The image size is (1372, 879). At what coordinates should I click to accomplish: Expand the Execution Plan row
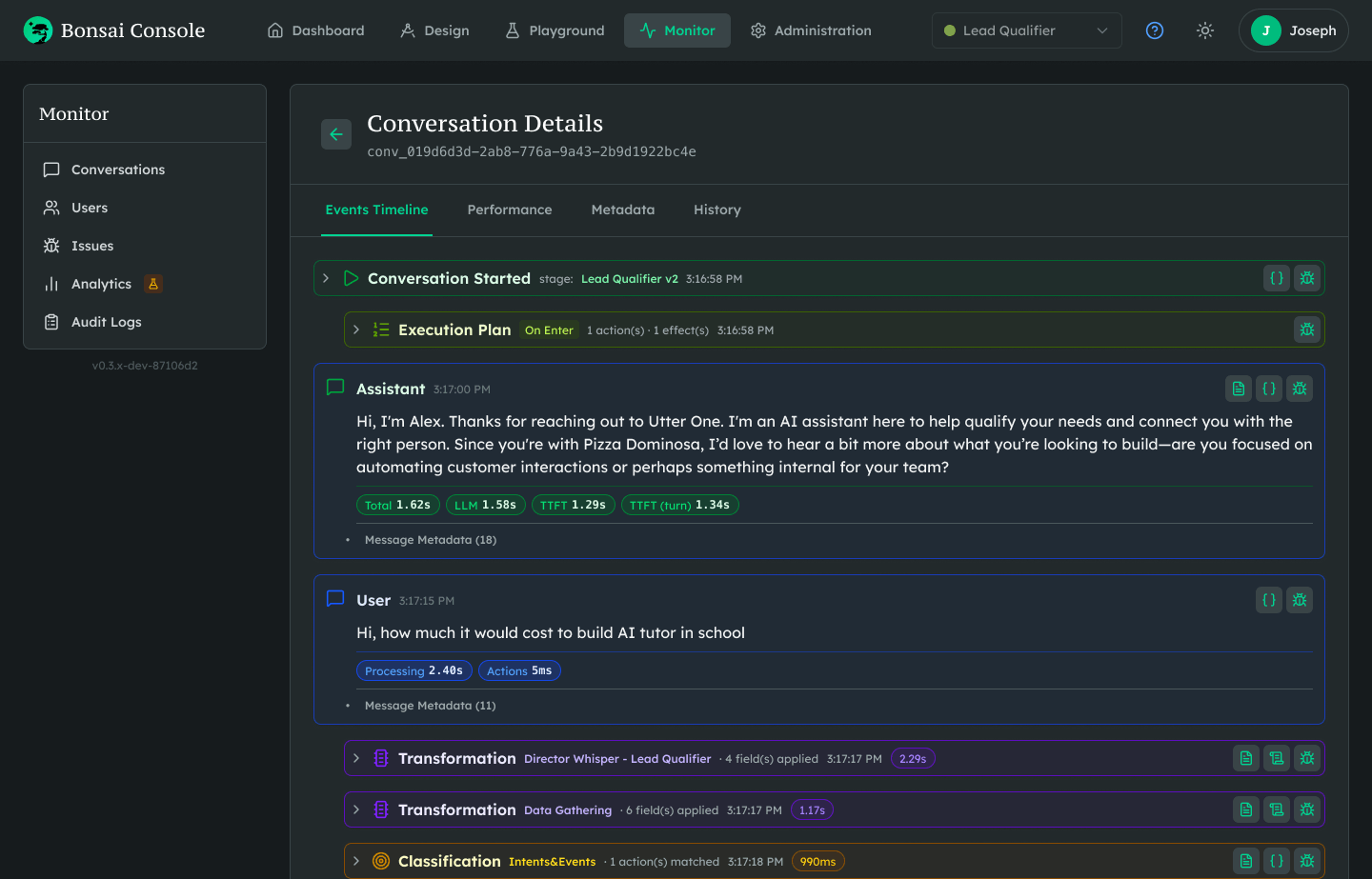click(356, 330)
